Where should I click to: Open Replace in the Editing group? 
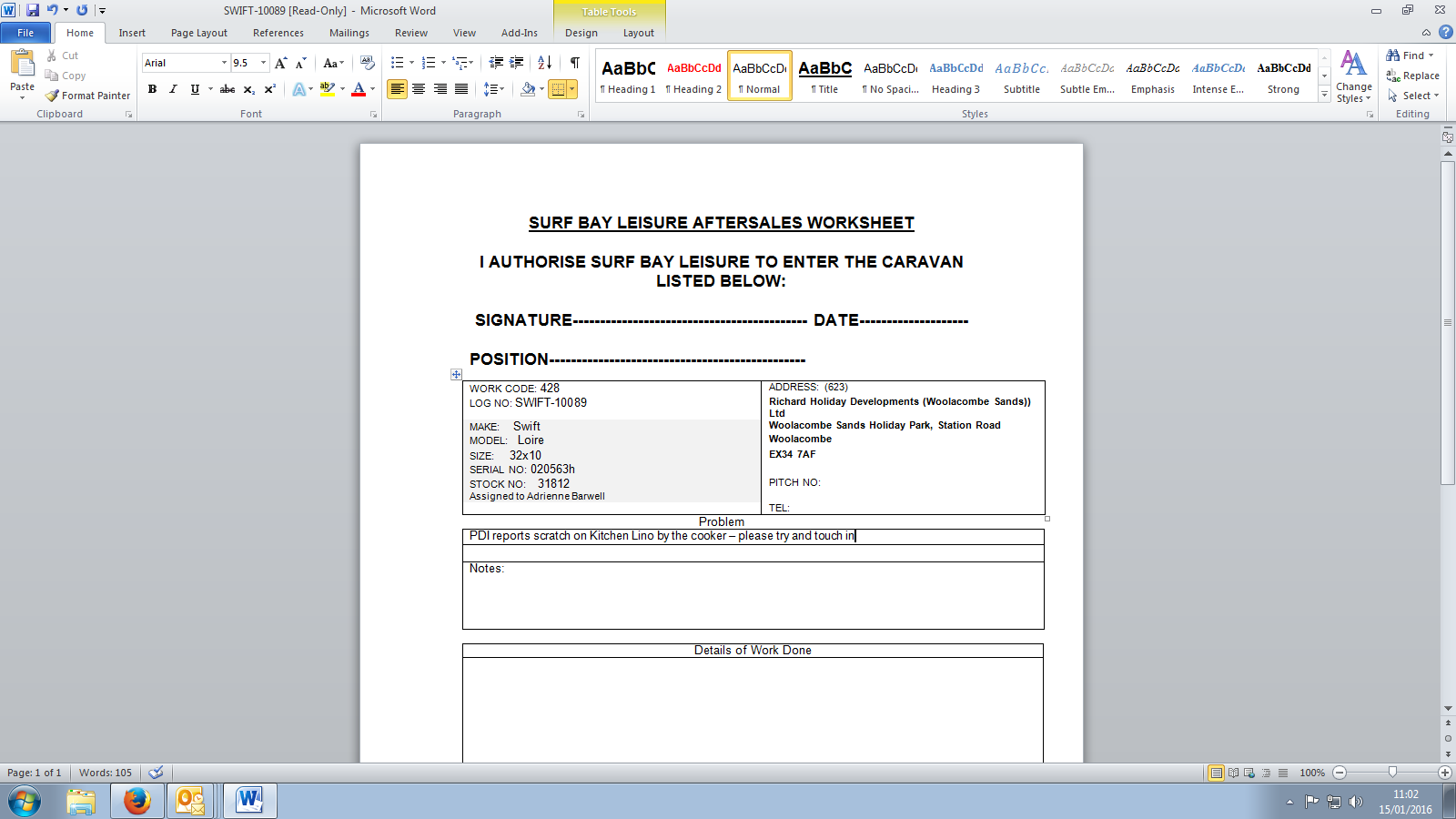1412,76
